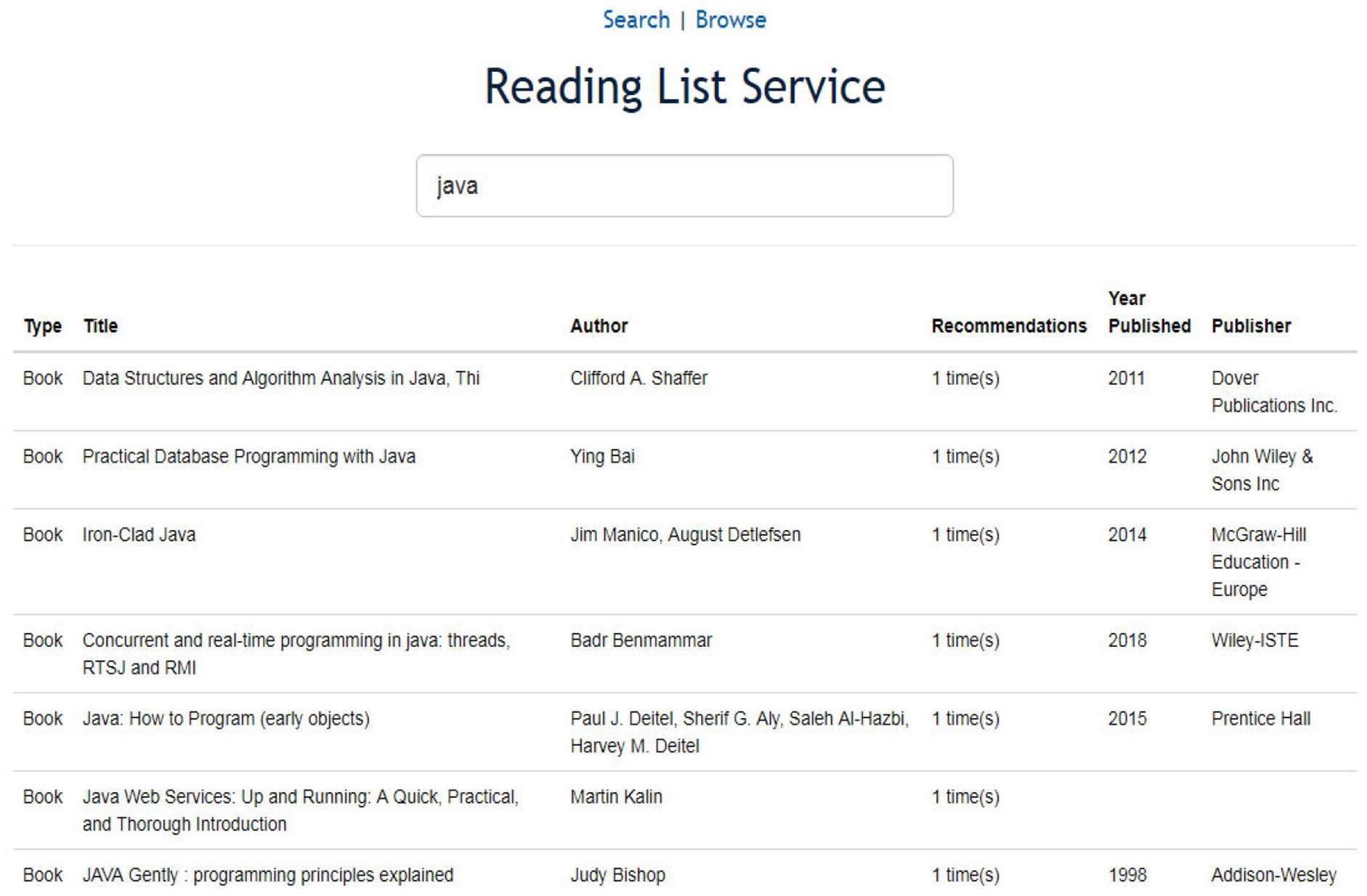1367x896 pixels.
Task: Select JAVA Gently programming principles title
Action: coord(267,876)
